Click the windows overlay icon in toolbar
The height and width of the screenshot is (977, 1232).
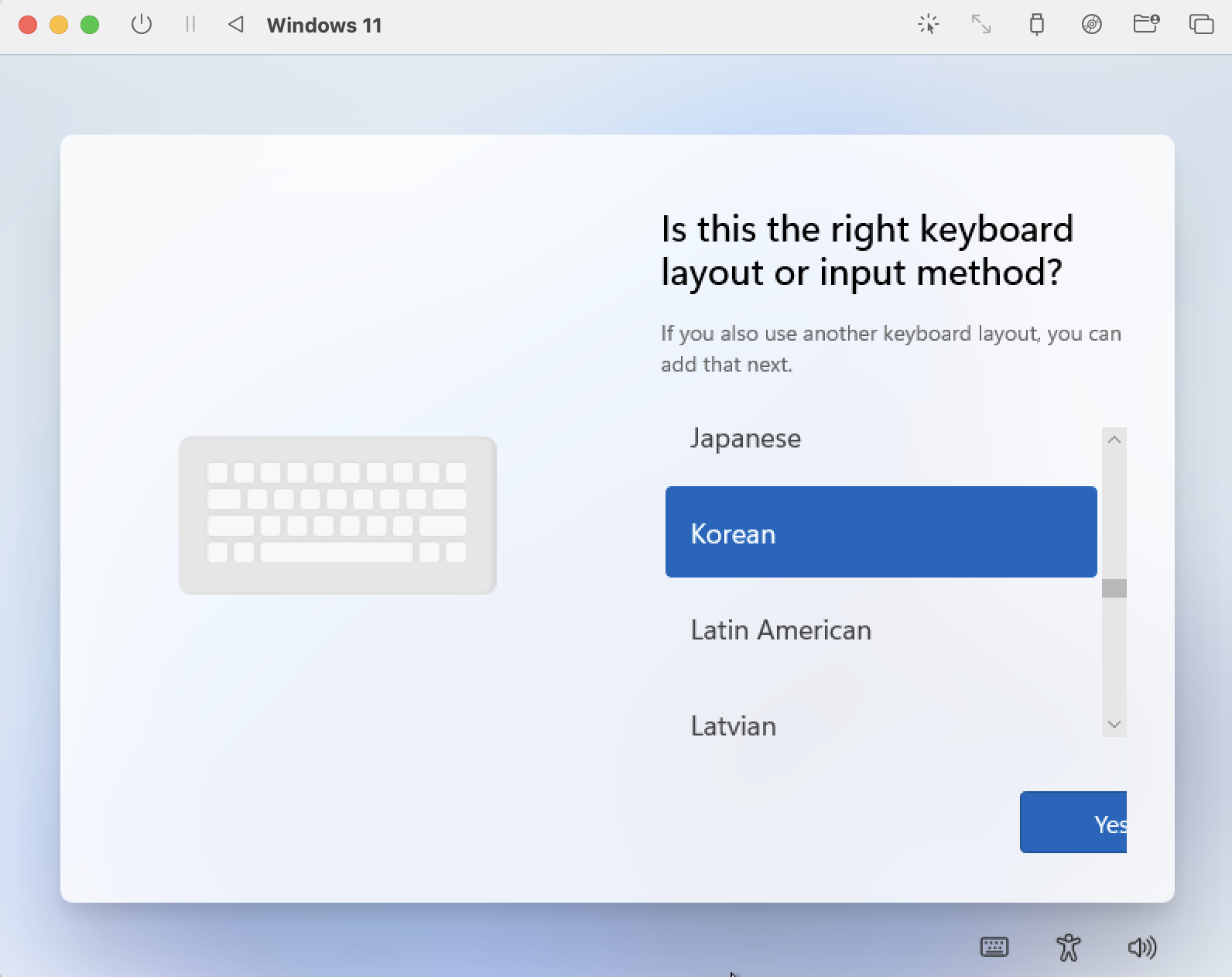[1201, 25]
